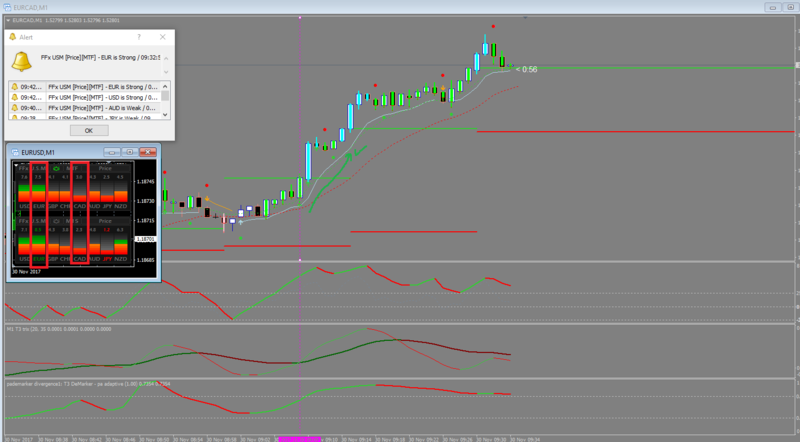
Task: Click the red JPY label in the lower panel
Action: tap(107, 259)
